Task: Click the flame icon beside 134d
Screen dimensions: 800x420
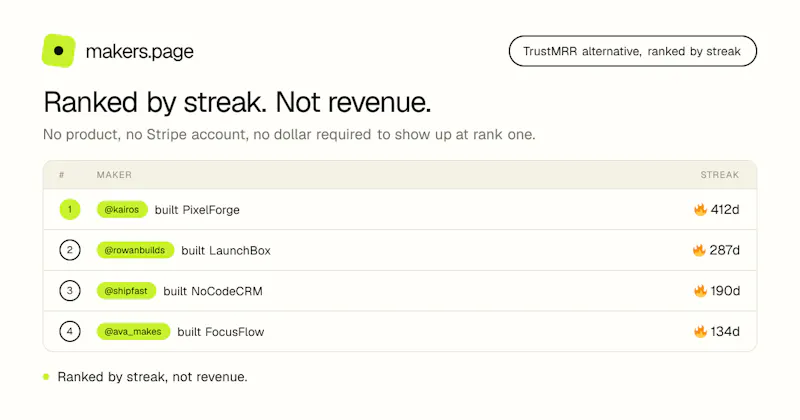Action: [700, 332]
